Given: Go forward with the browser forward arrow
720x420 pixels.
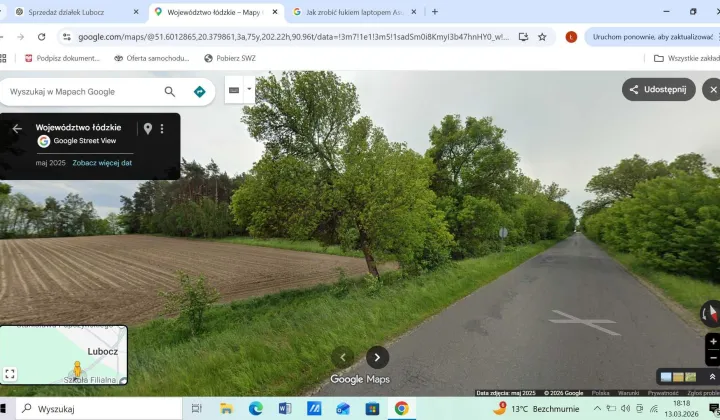Looking at the screenshot, I should (x=21, y=37).
